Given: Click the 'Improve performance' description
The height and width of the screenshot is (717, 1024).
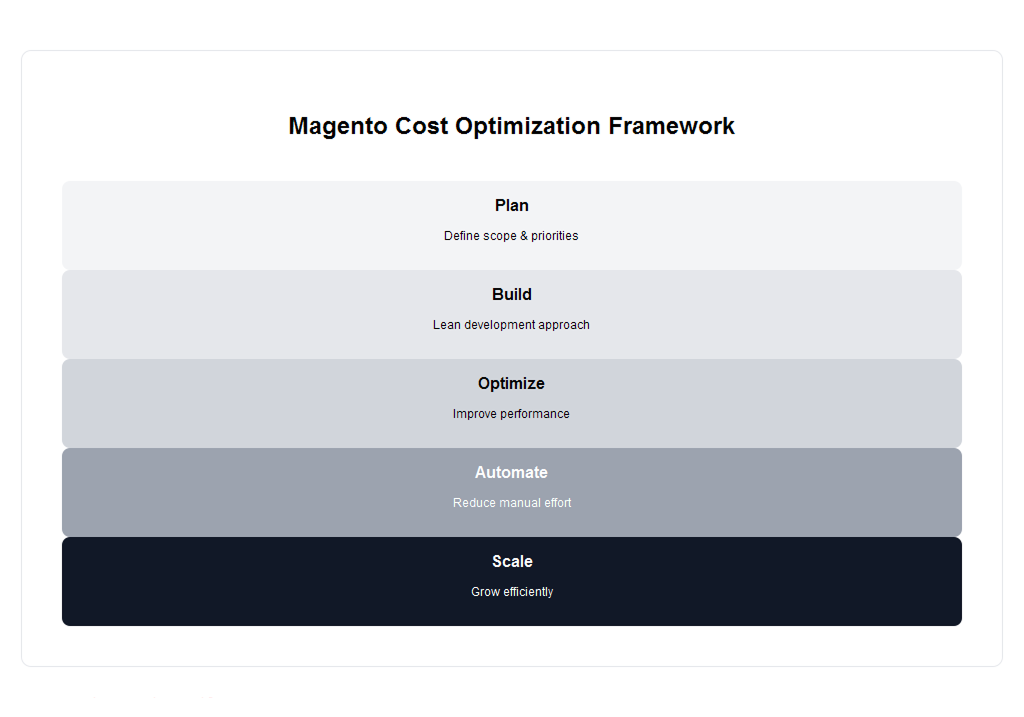Looking at the screenshot, I should click(x=511, y=414).
